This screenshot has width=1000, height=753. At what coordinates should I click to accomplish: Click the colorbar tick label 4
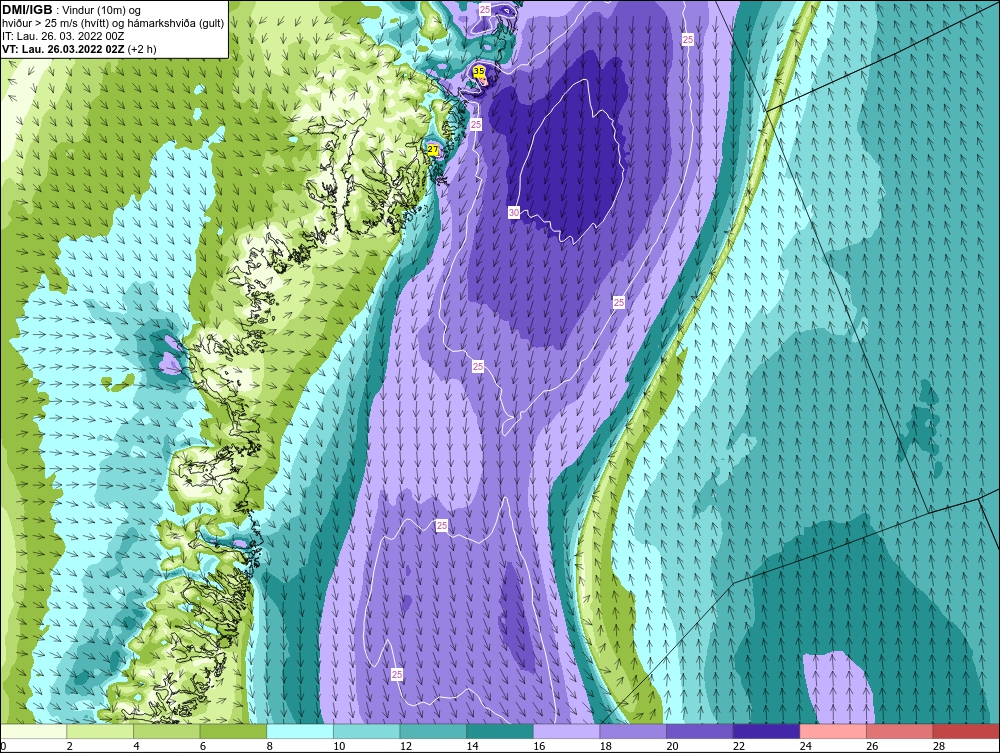pos(136,746)
